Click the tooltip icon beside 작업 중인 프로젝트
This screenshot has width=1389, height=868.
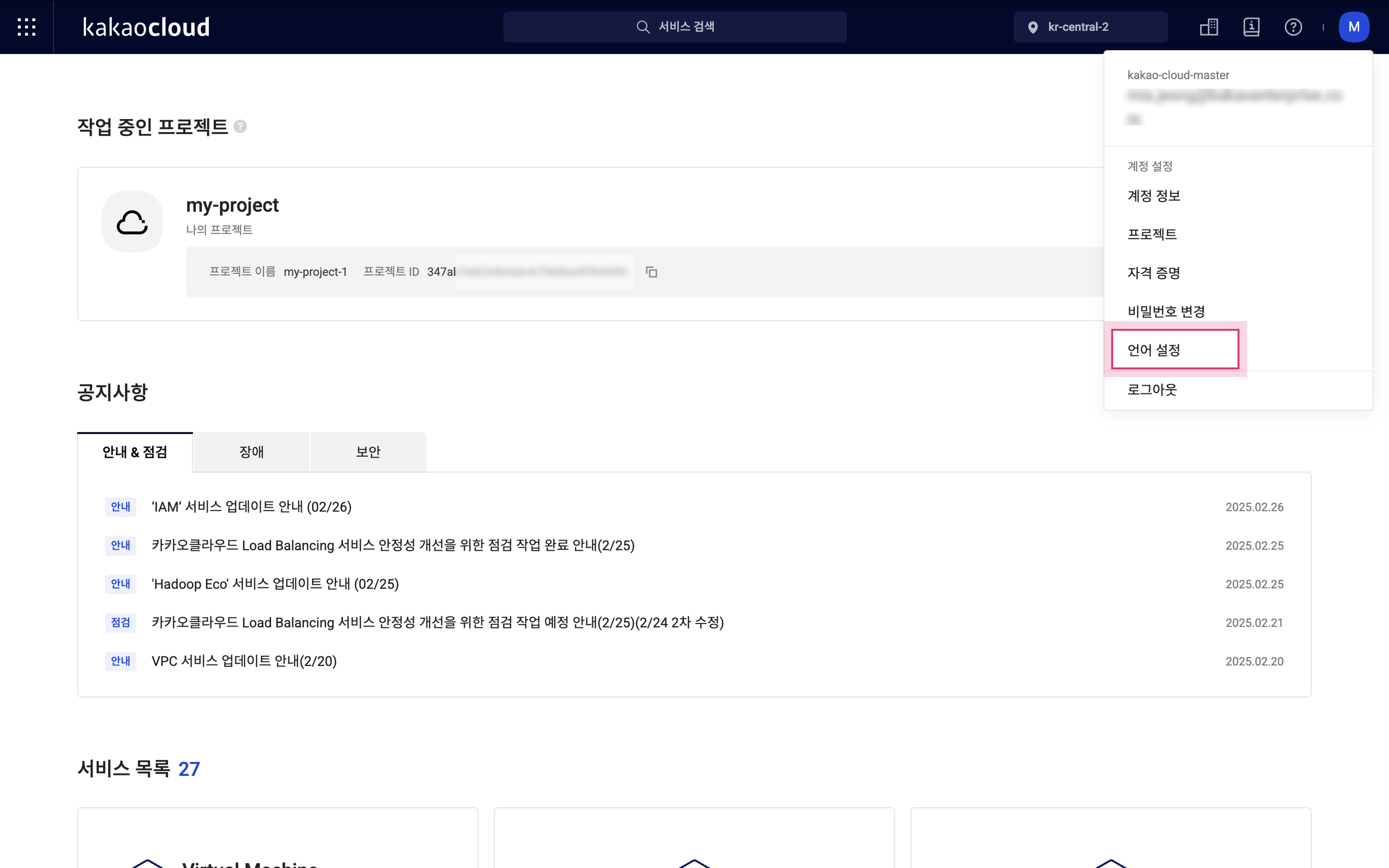tap(241, 126)
